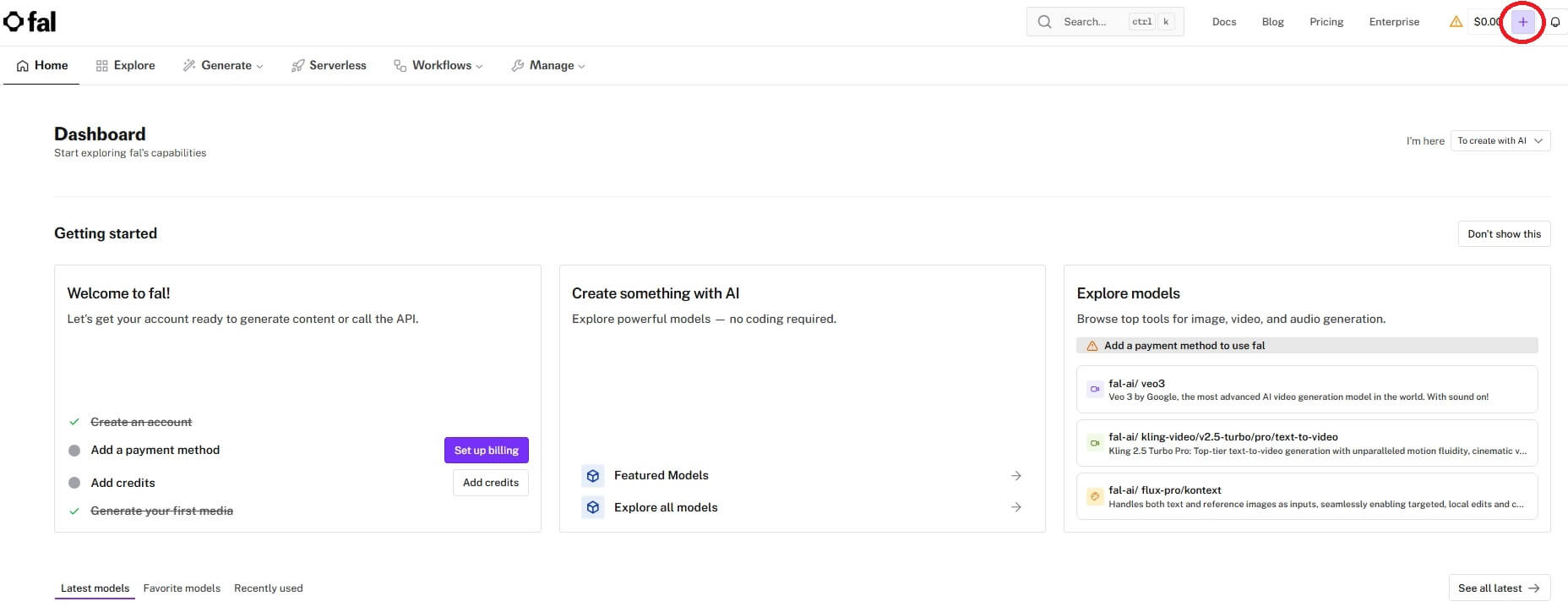1568x607 pixels.
Task: Click the plus icon to add credits
Action: [1522, 22]
